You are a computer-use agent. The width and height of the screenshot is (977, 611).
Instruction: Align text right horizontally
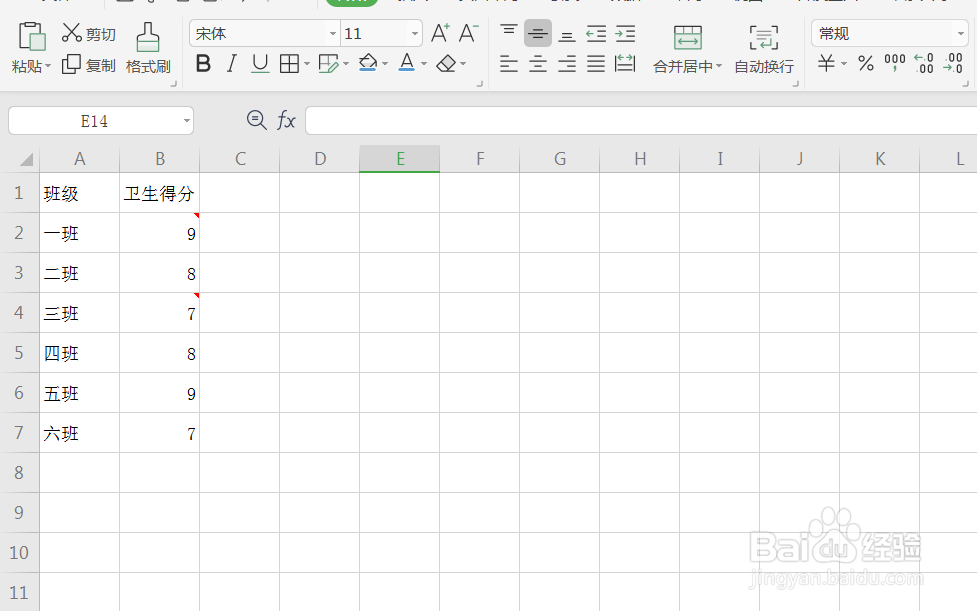566,64
